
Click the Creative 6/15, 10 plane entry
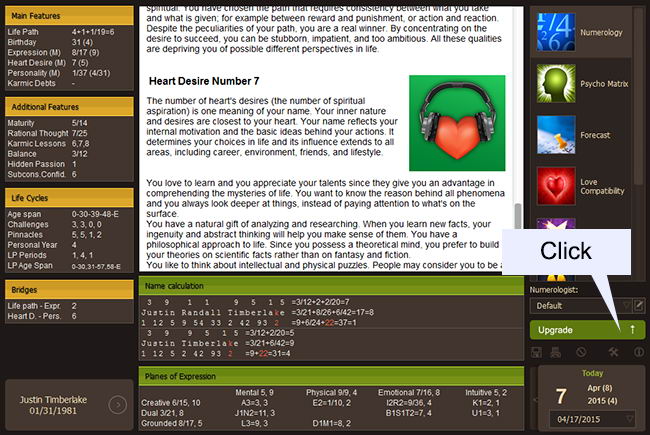tap(171, 403)
